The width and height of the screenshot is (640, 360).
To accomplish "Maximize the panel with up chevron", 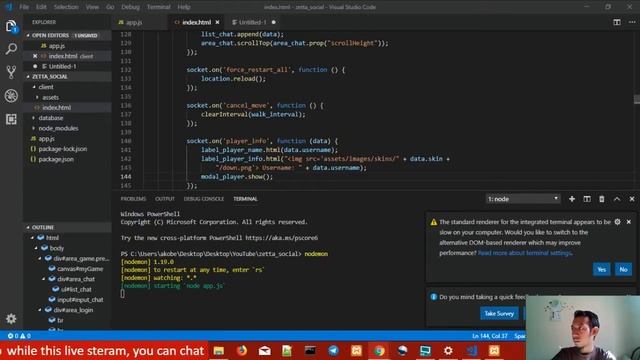I will click(617, 199).
